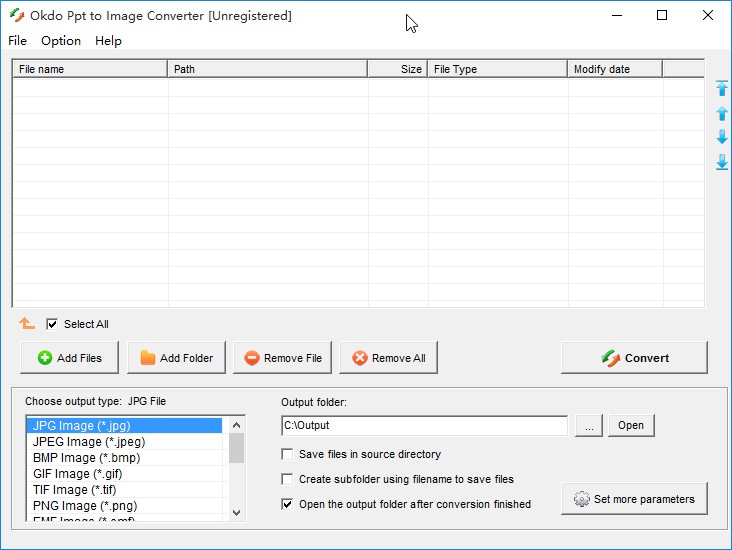Move selected file to bottom arrow
This screenshot has width=732, height=550.
pos(722,162)
